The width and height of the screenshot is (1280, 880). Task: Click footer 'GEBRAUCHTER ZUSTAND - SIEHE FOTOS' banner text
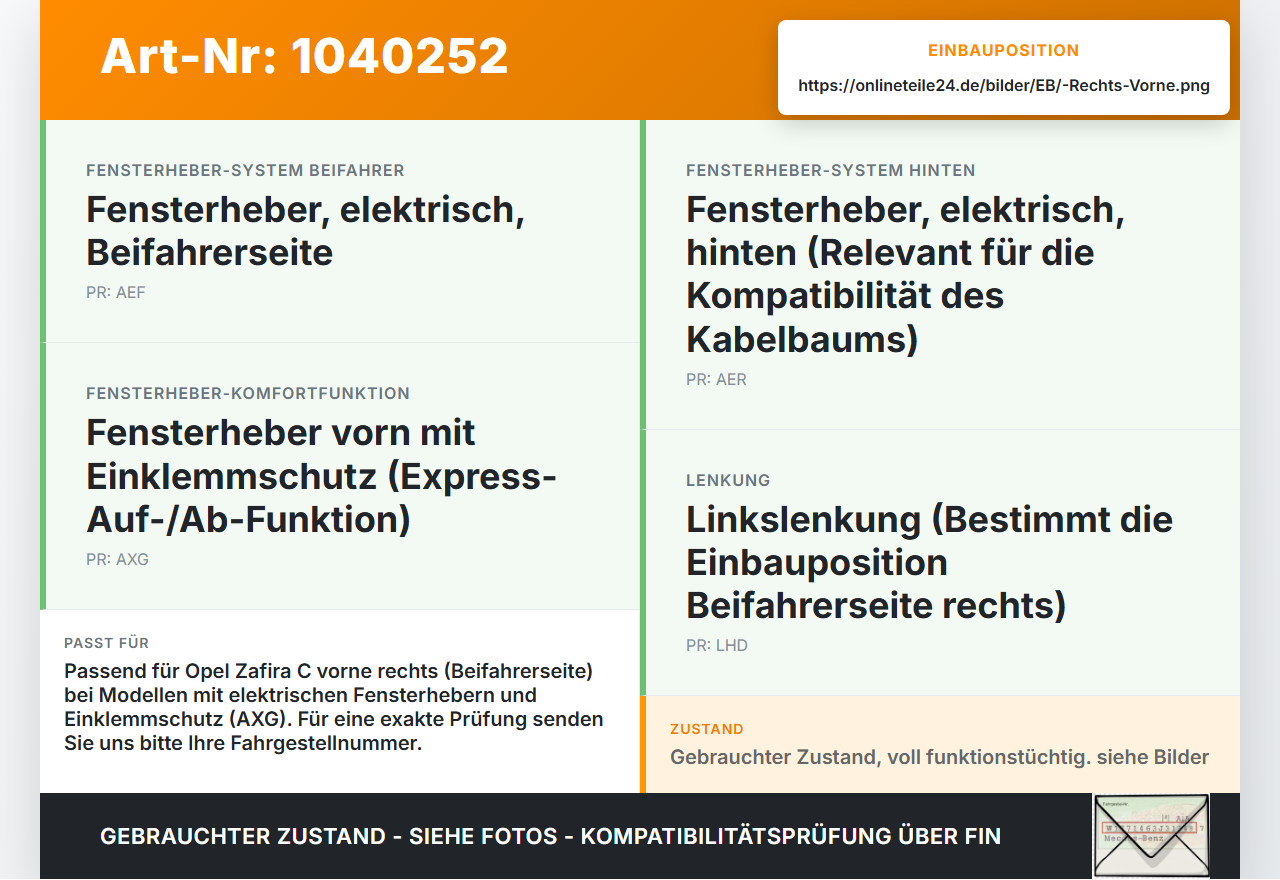tap(550, 836)
